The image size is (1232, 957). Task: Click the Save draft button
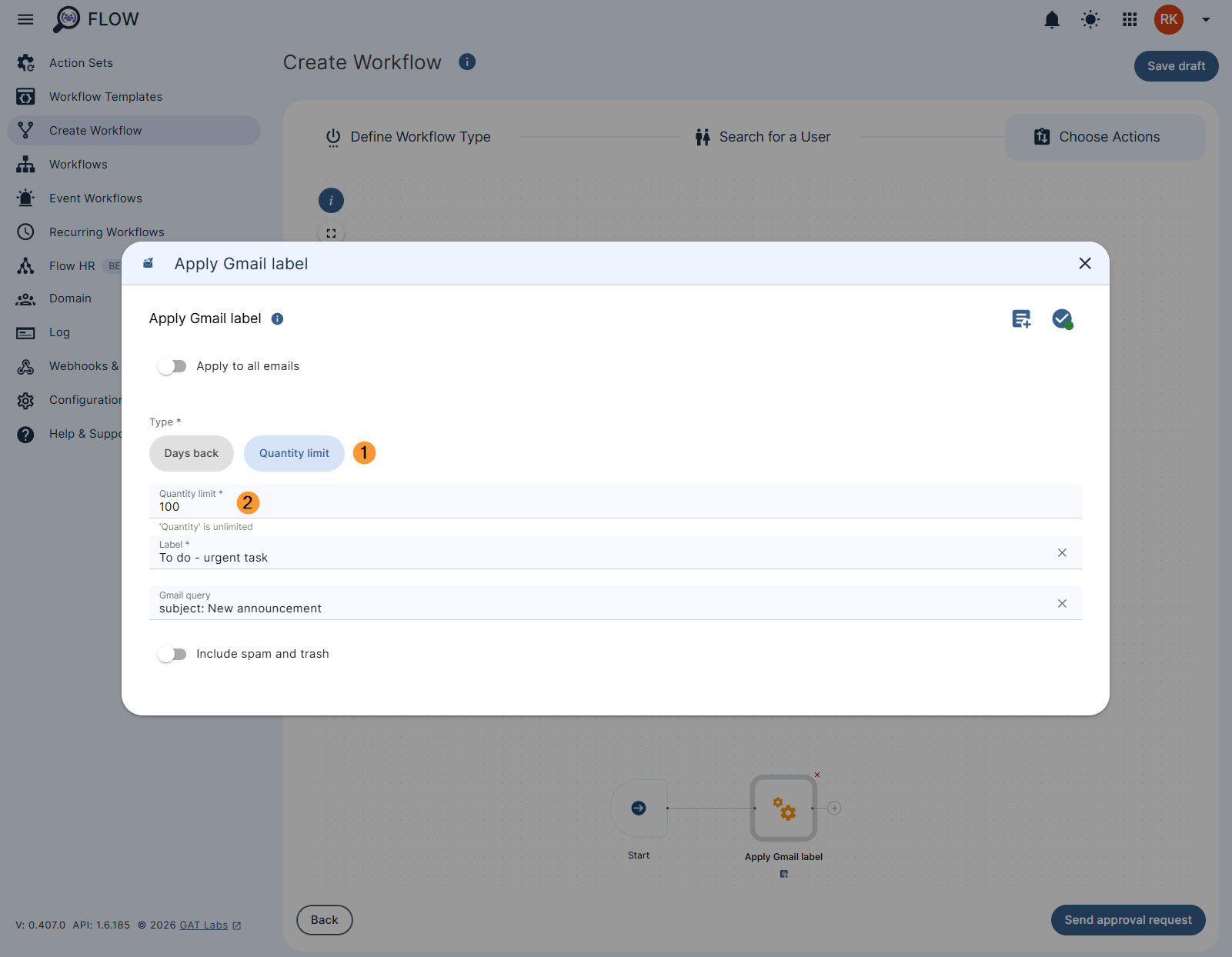click(1176, 66)
